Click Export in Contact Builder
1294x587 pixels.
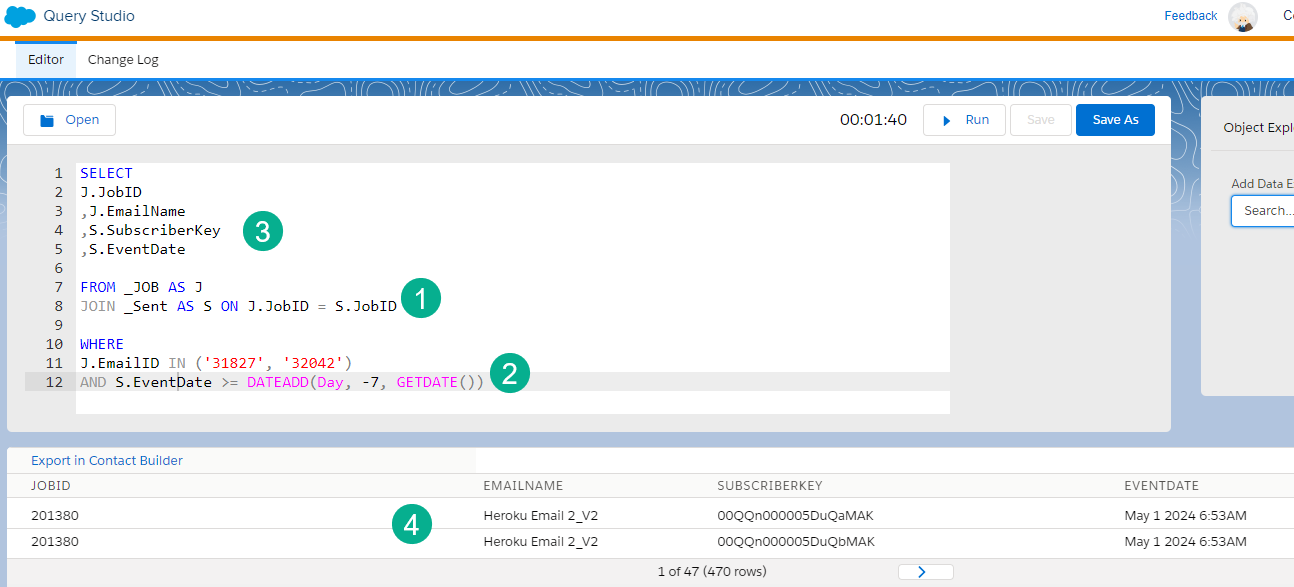[107, 460]
